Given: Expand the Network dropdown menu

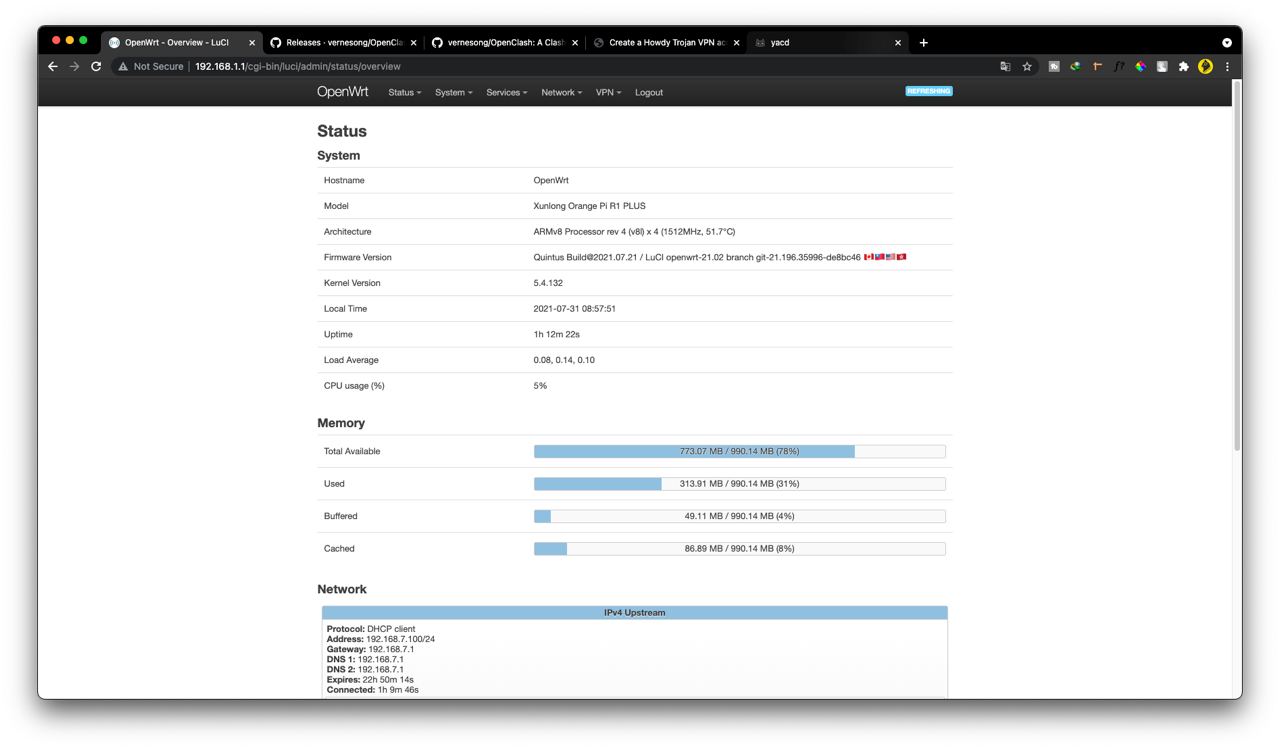Looking at the screenshot, I should pos(561,92).
